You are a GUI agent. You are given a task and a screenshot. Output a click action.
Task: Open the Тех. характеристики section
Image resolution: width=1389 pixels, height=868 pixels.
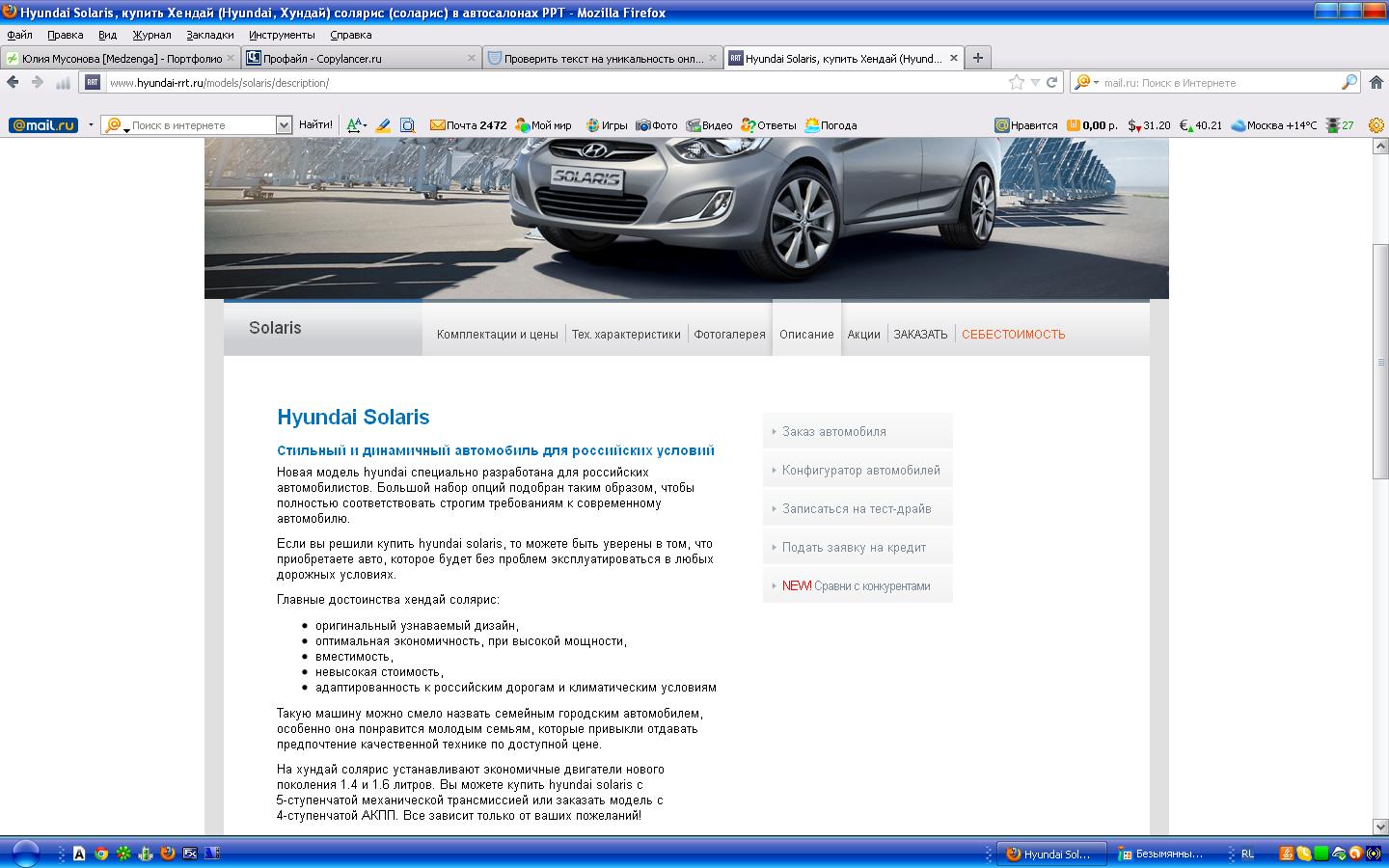click(626, 335)
